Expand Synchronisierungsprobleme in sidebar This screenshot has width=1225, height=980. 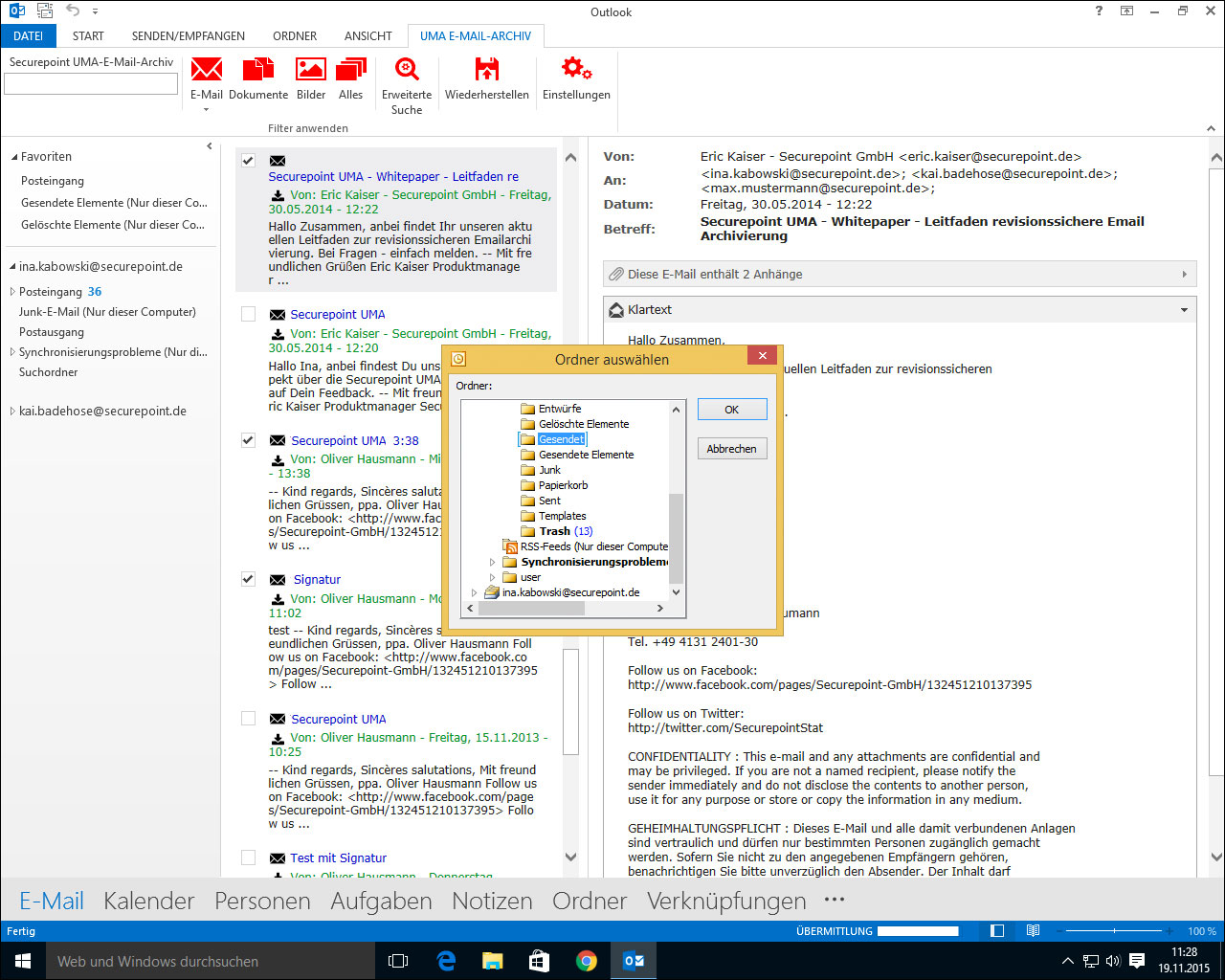pyautogui.click(x=12, y=352)
